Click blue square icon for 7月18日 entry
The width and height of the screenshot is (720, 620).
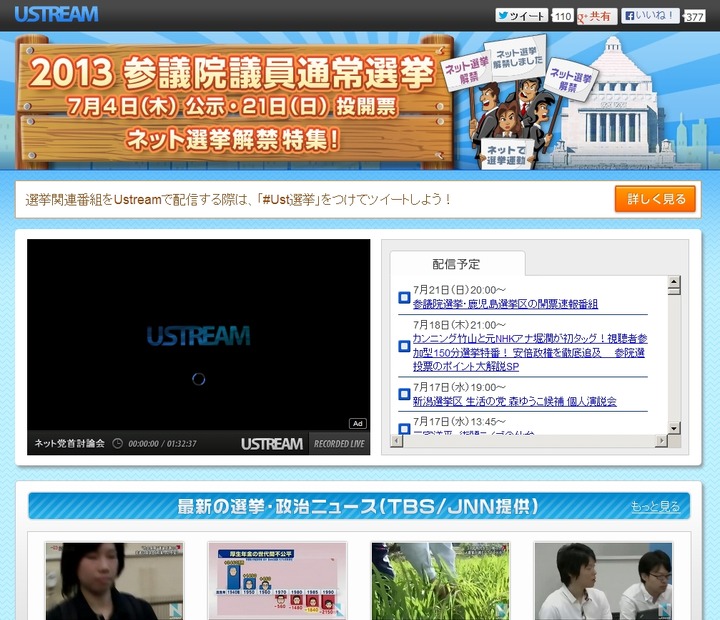pos(404,346)
